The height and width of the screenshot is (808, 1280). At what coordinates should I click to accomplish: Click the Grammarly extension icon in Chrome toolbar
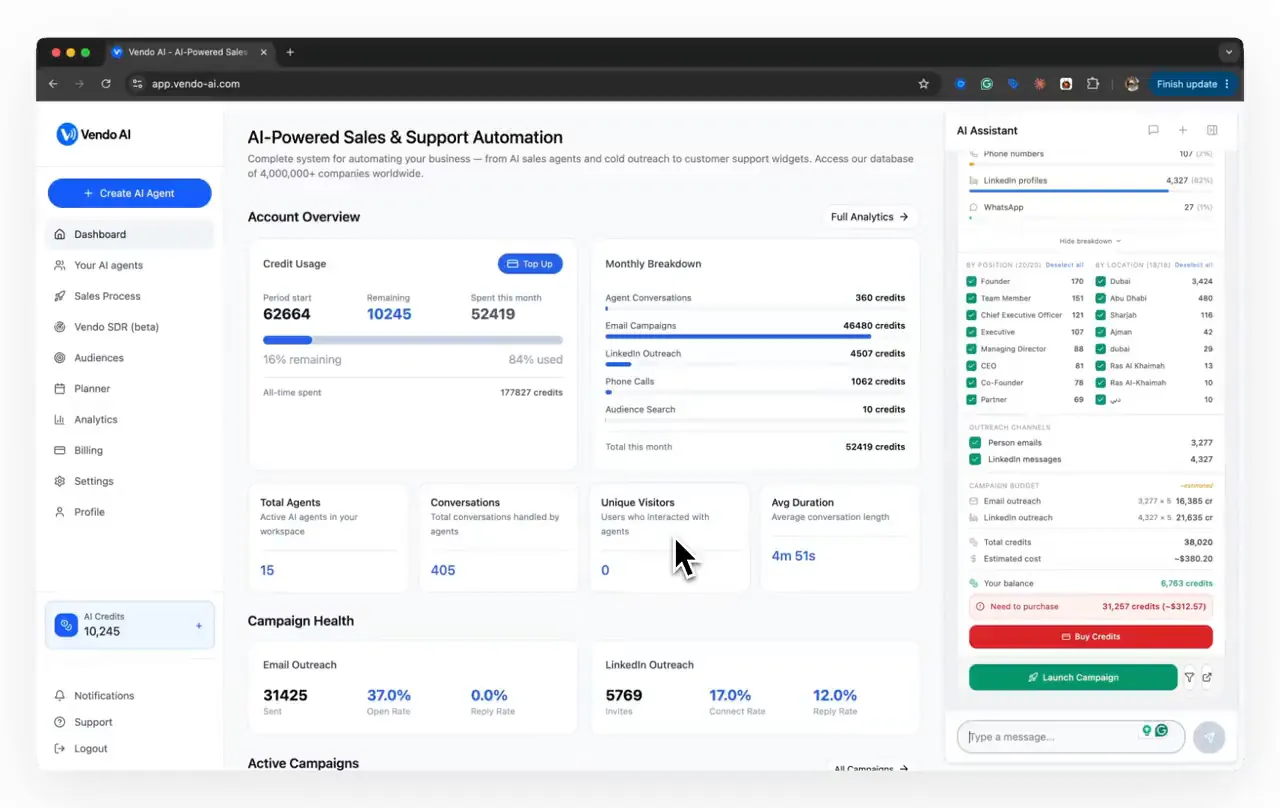[987, 84]
